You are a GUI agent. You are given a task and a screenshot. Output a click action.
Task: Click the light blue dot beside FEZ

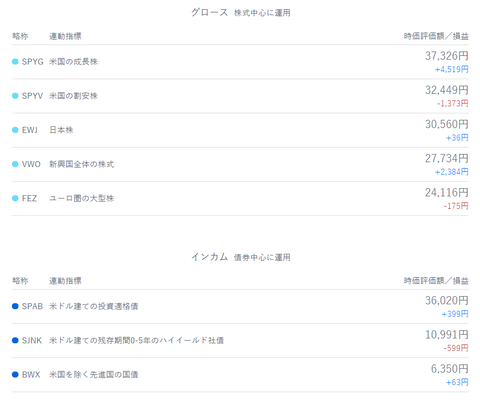click(x=15, y=198)
